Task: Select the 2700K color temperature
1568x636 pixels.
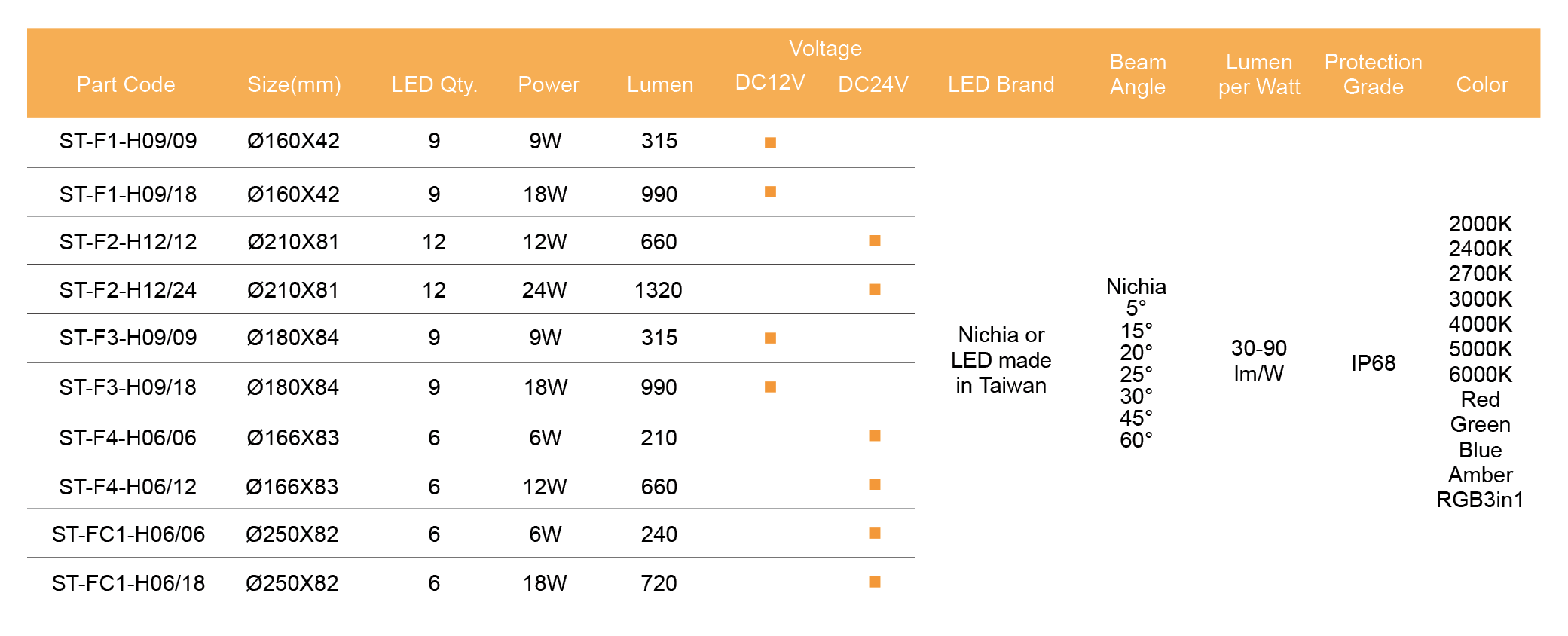Action: 1480,274
